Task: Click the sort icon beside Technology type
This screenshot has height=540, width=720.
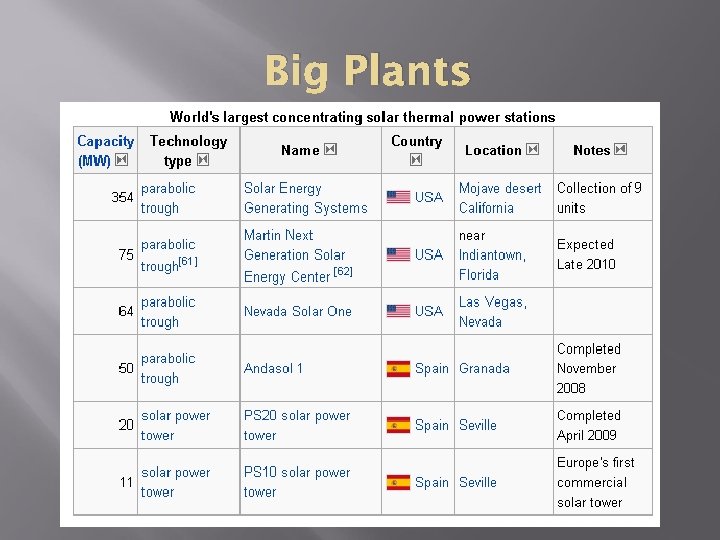Action: (x=203, y=160)
